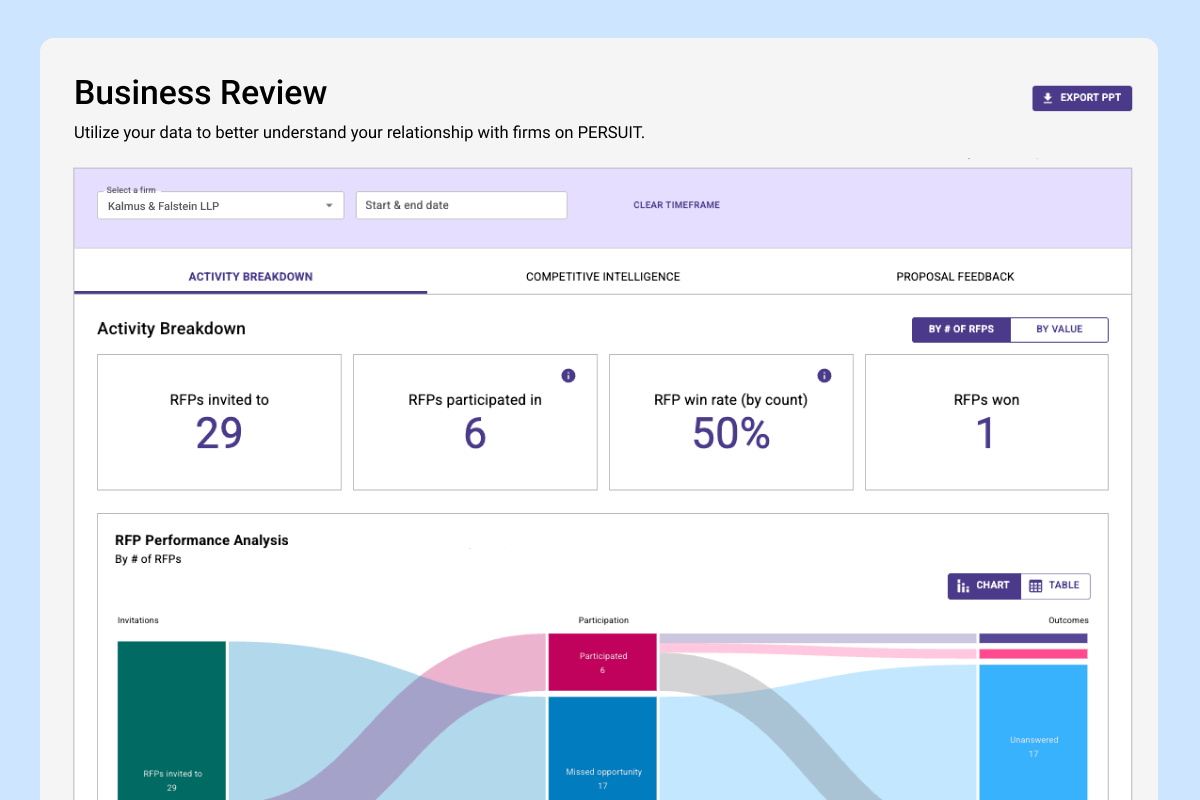This screenshot has height=800, width=1200.
Task: Click the bar chart icon in Chart toggle
Action: (x=964, y=586)
